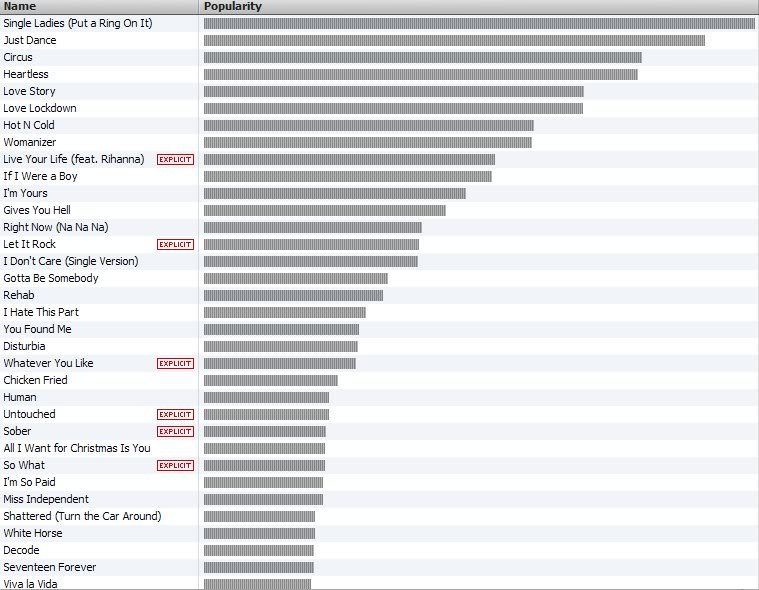Select the EXPLICIT badge beside So What

pyautogui.click(x=175, y=466)
